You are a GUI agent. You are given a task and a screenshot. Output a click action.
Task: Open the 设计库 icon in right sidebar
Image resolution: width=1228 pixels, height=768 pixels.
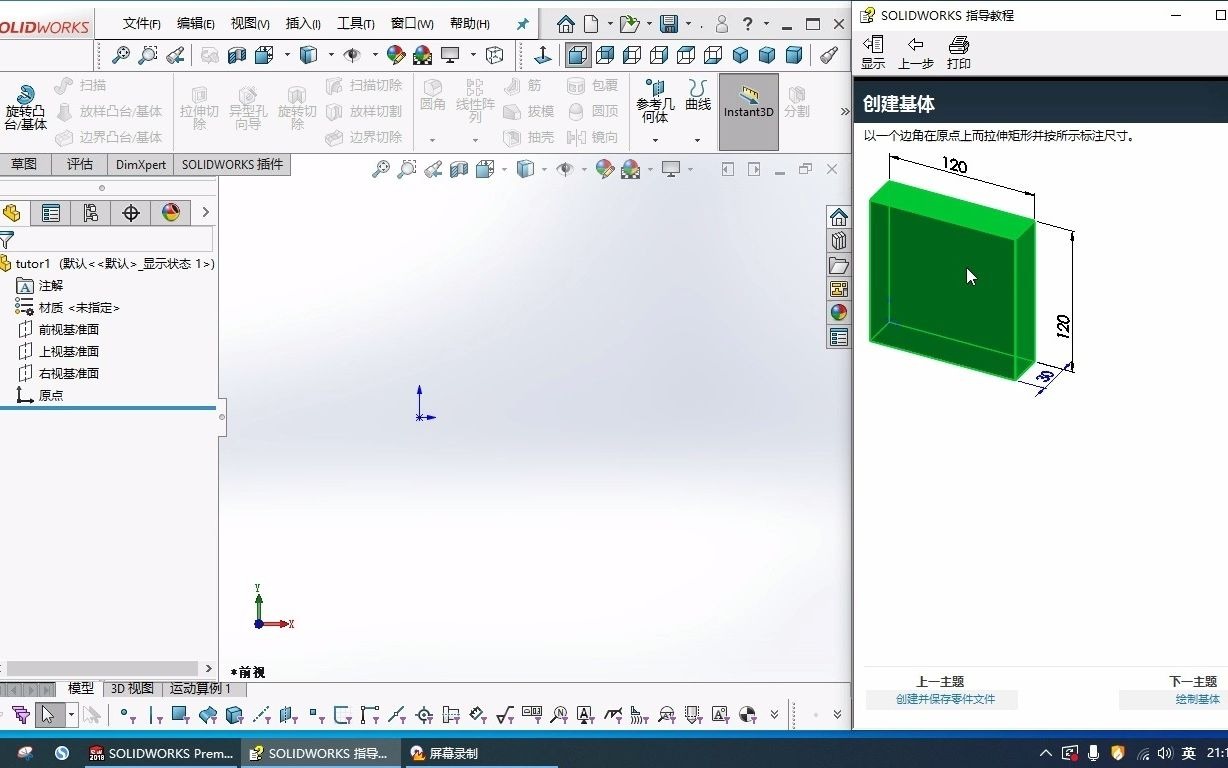point(838,240)
